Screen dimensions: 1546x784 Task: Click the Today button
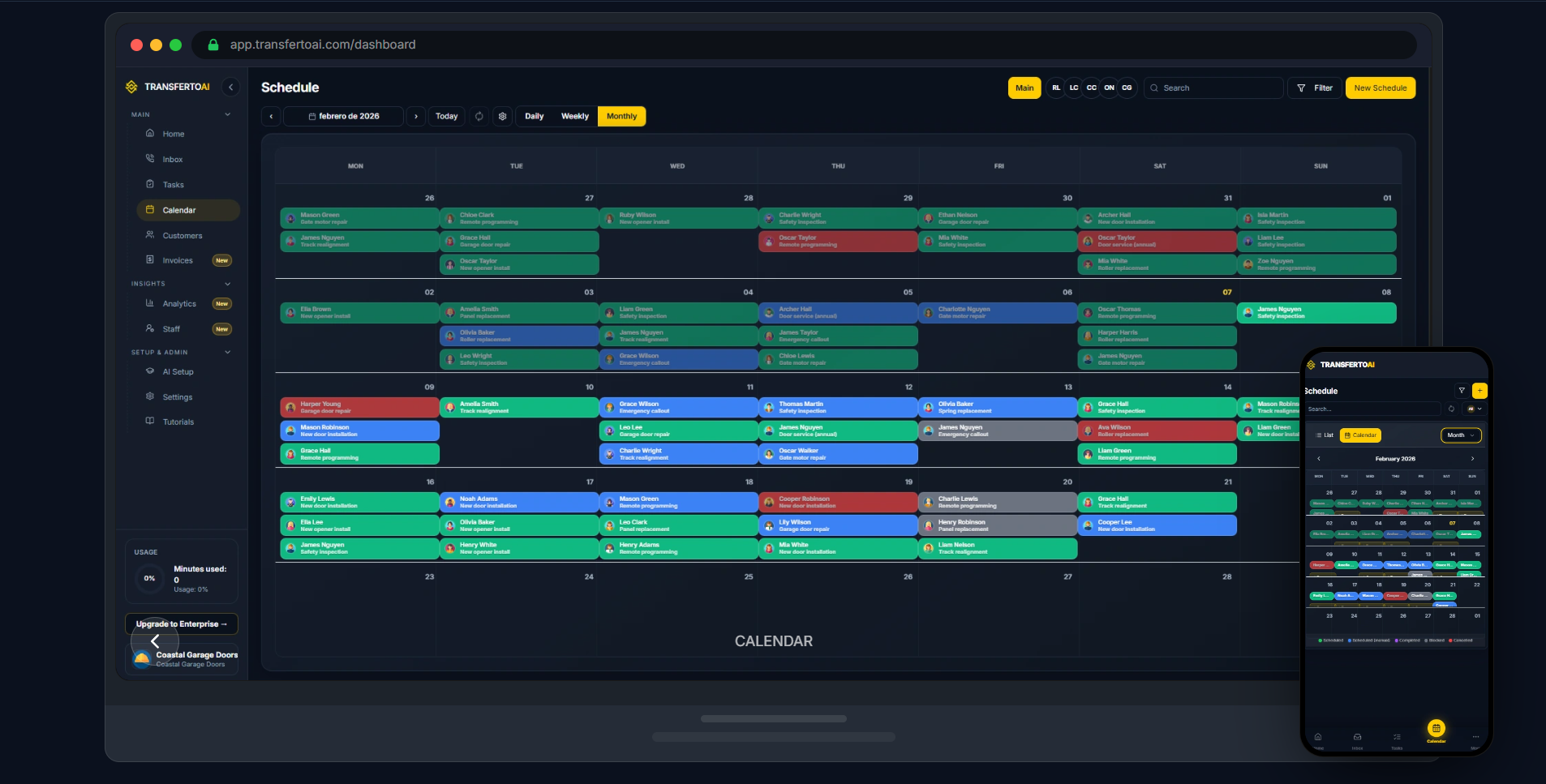pos(447,117)
